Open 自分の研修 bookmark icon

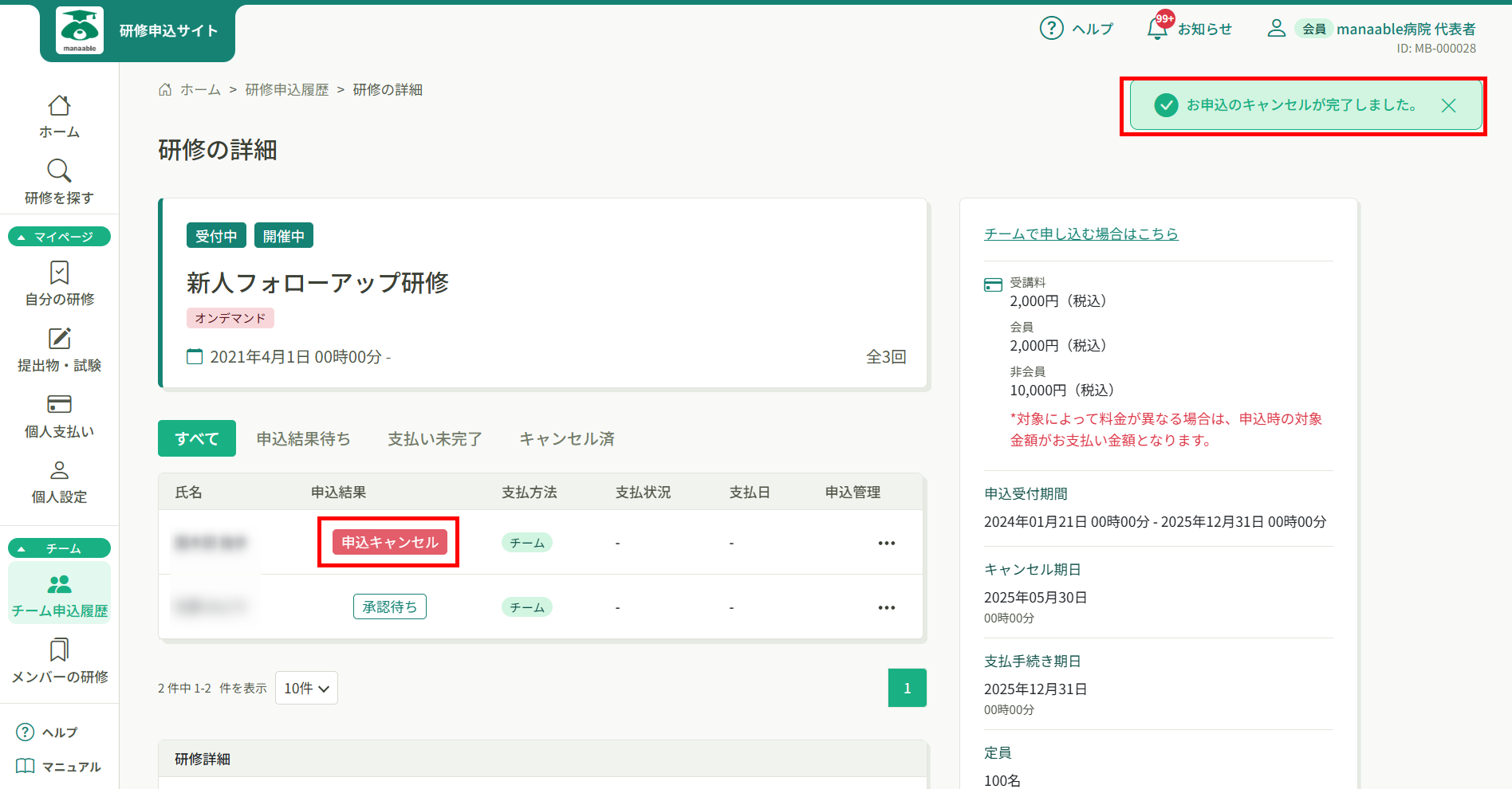coord(59,273)
